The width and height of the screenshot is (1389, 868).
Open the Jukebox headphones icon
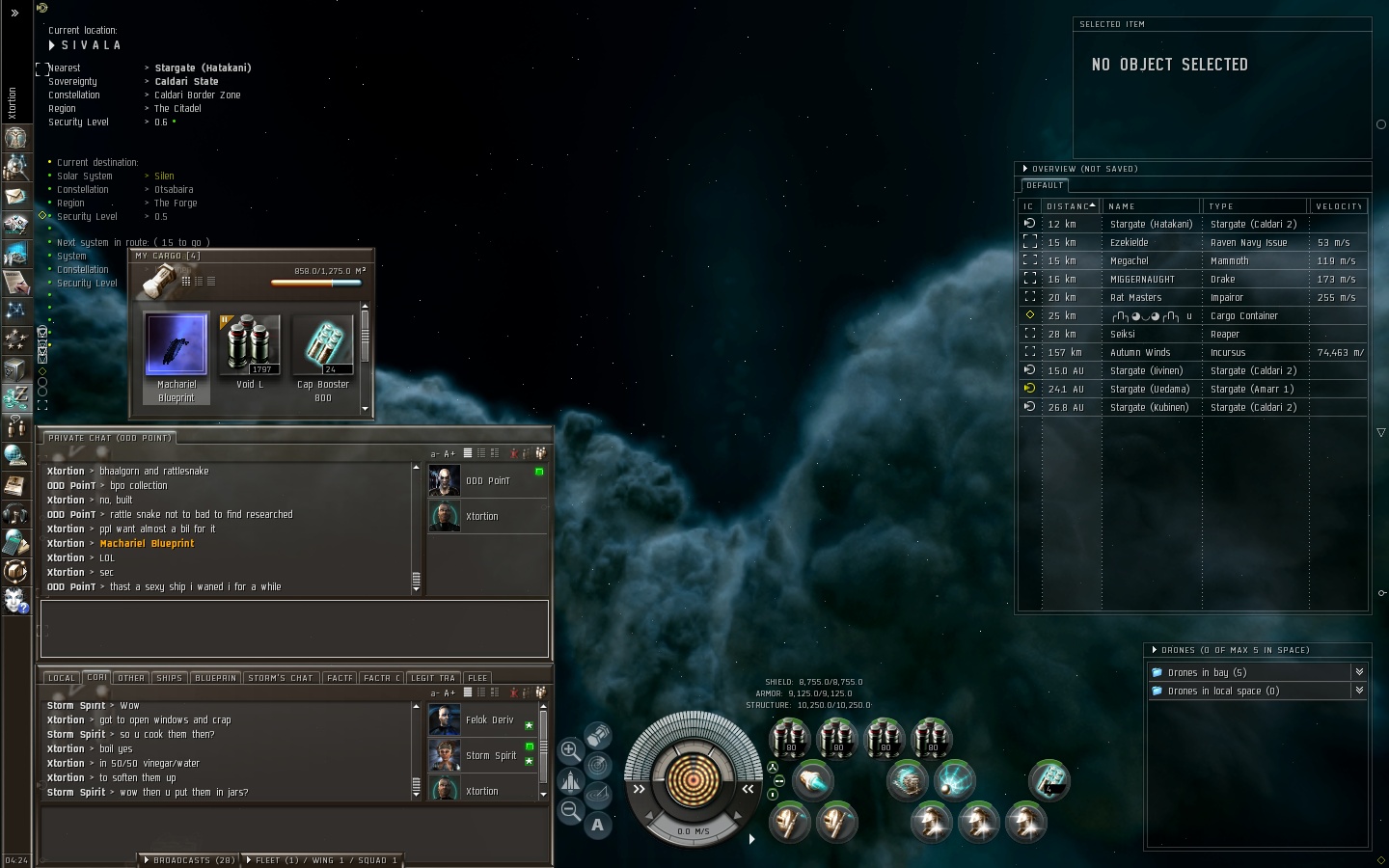click(x=15, y=513)
